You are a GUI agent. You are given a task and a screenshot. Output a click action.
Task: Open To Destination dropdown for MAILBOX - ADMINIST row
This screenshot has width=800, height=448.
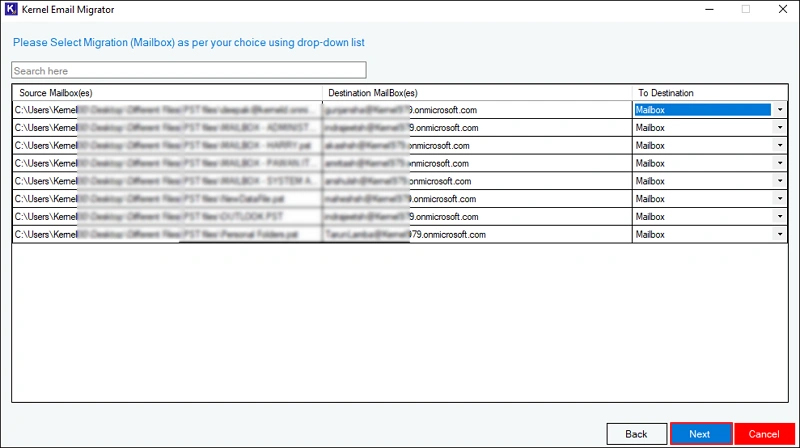[x=780, y=128]
